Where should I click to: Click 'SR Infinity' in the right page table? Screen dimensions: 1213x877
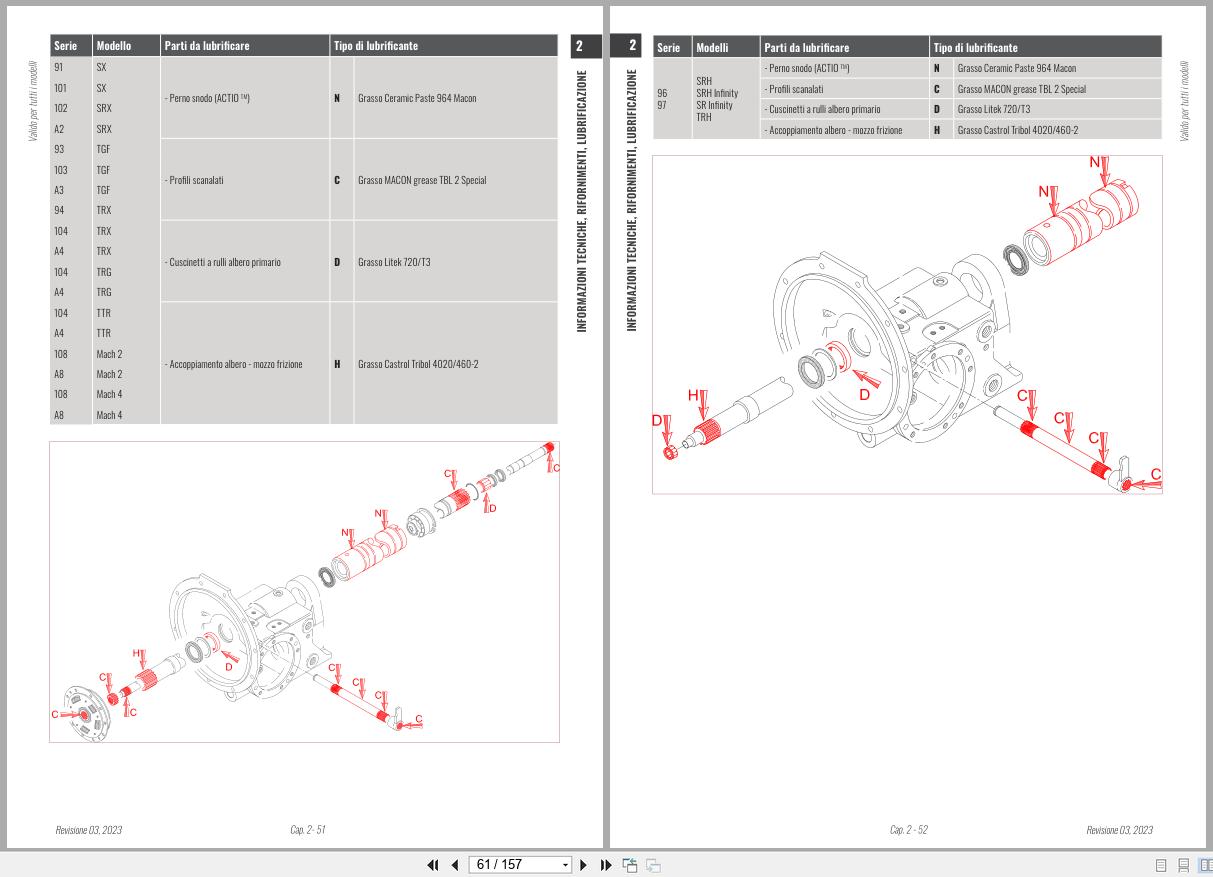[x=714, y=105]
